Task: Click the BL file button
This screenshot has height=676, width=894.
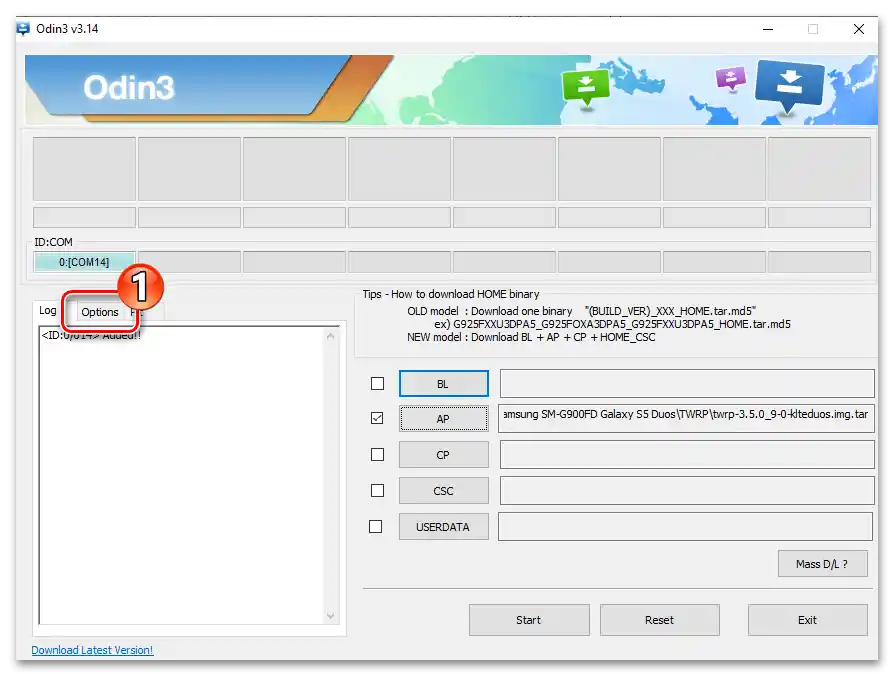Action: pyautogui.click(x=444, y=384)
